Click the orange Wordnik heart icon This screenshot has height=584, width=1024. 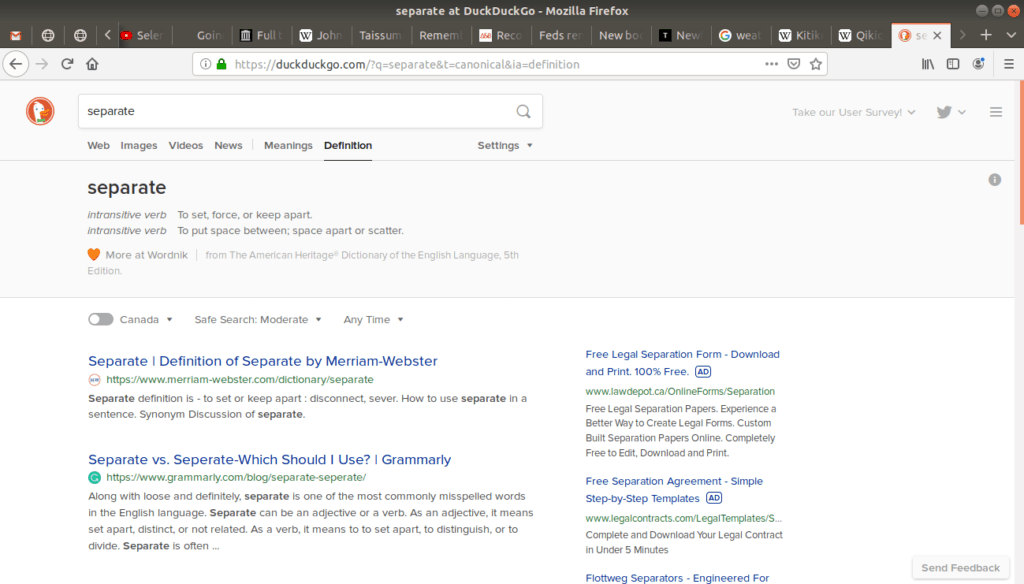[x=94, y=255]
